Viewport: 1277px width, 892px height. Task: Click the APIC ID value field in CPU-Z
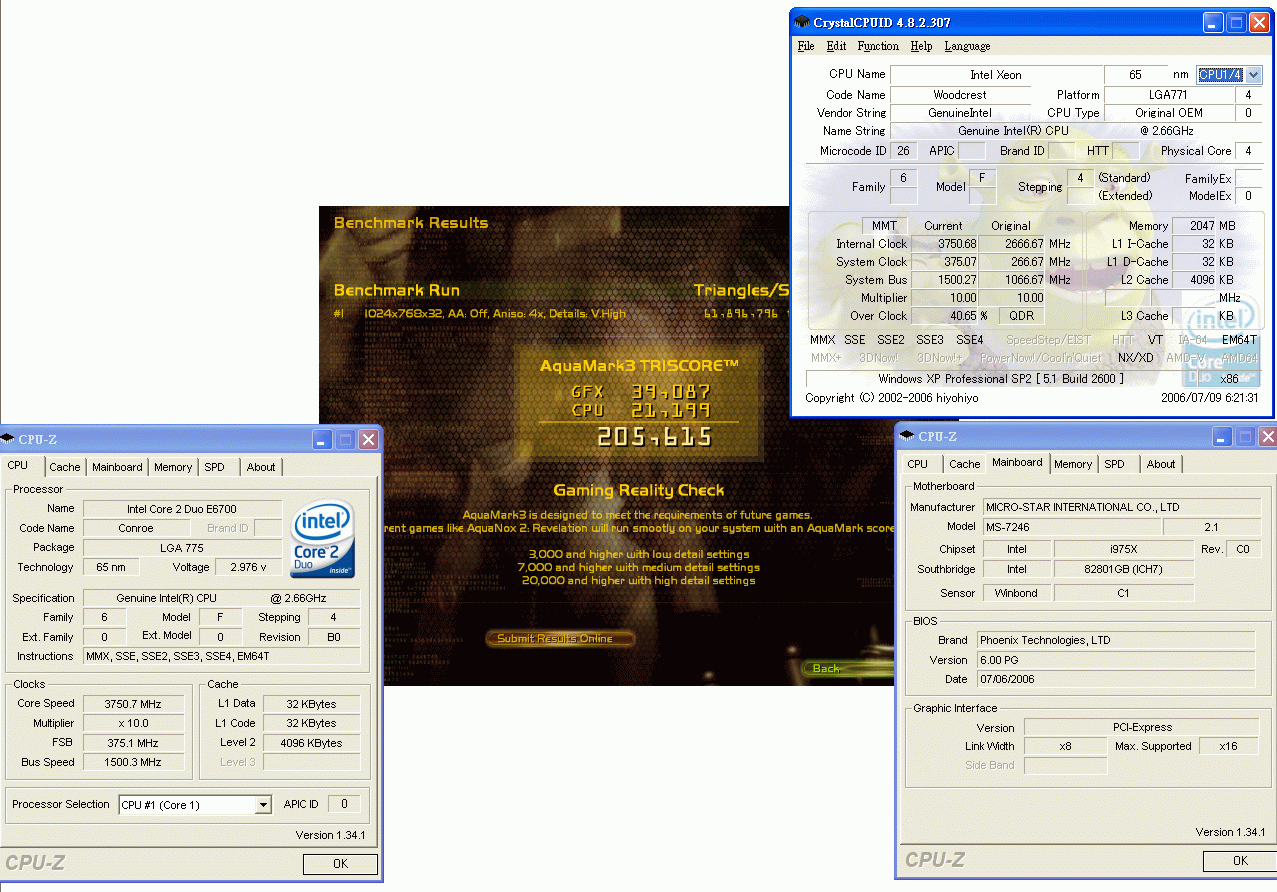[x=345, y=804]
